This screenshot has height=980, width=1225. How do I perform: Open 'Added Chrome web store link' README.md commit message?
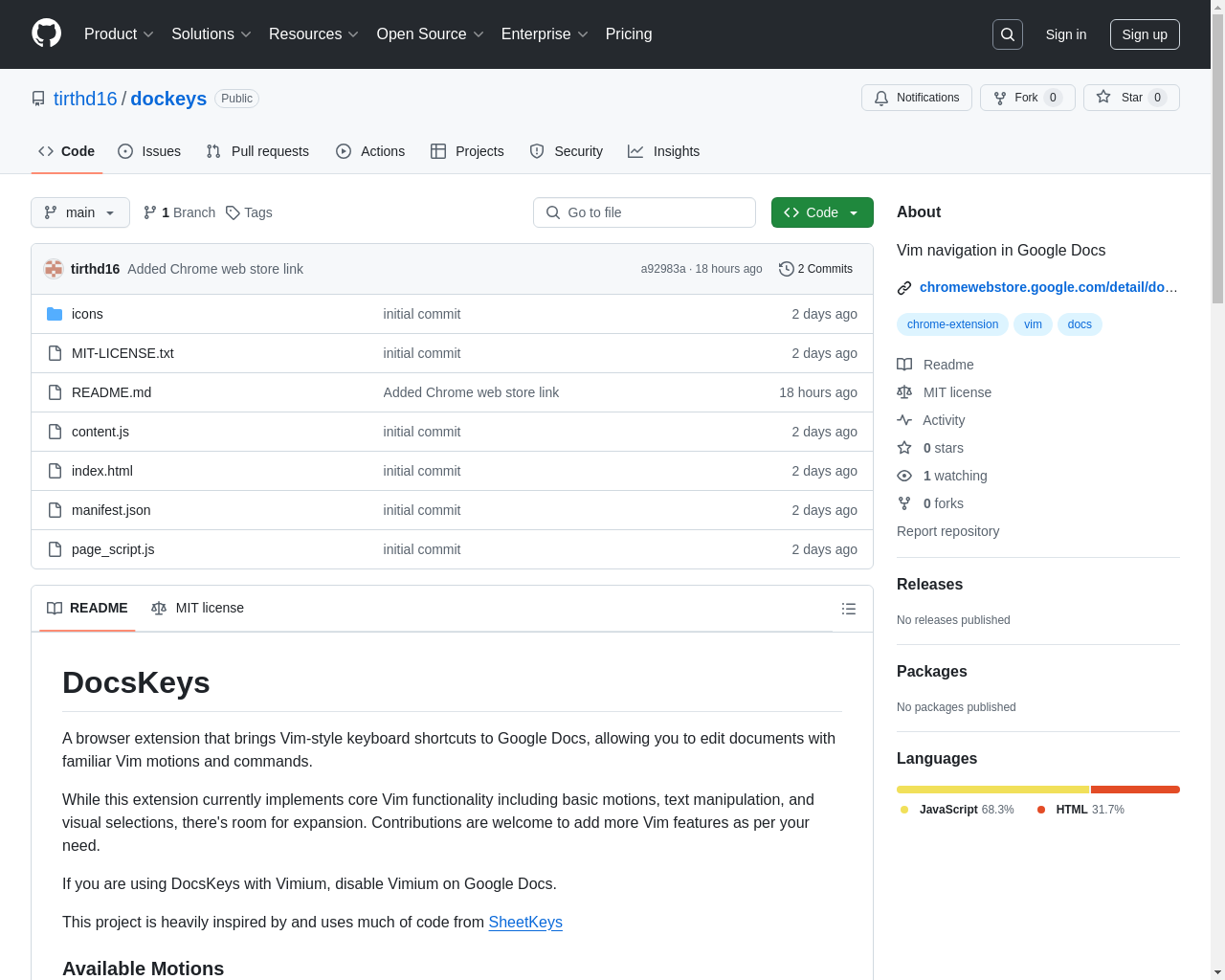click(x=471, y=392)
